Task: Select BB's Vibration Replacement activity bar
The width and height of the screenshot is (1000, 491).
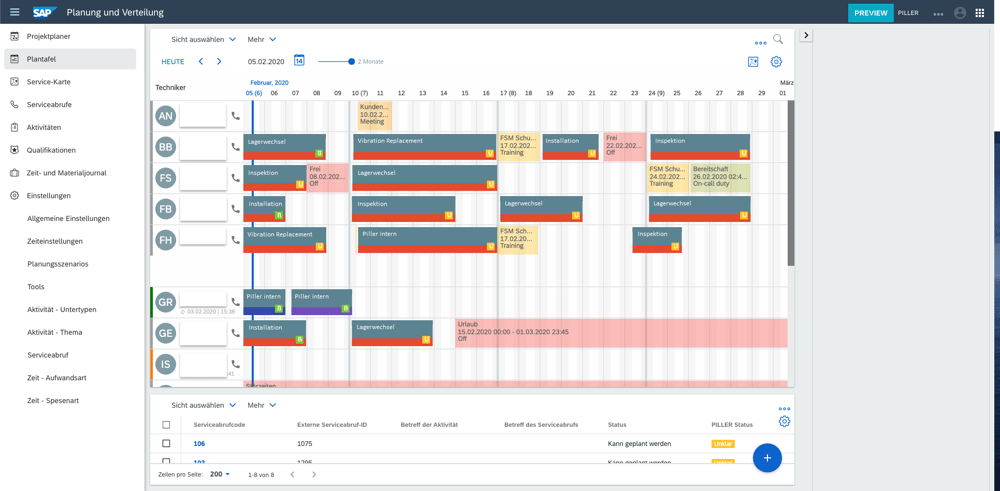Action: coord(425,147)
